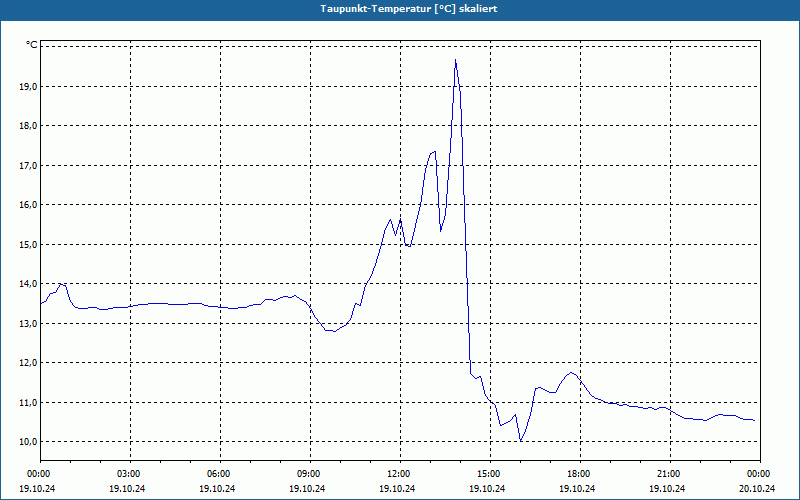The height and width of the screenshot is (500, 800).
Task: Click the 11,0 y-axis label
Action: point(29,403)
